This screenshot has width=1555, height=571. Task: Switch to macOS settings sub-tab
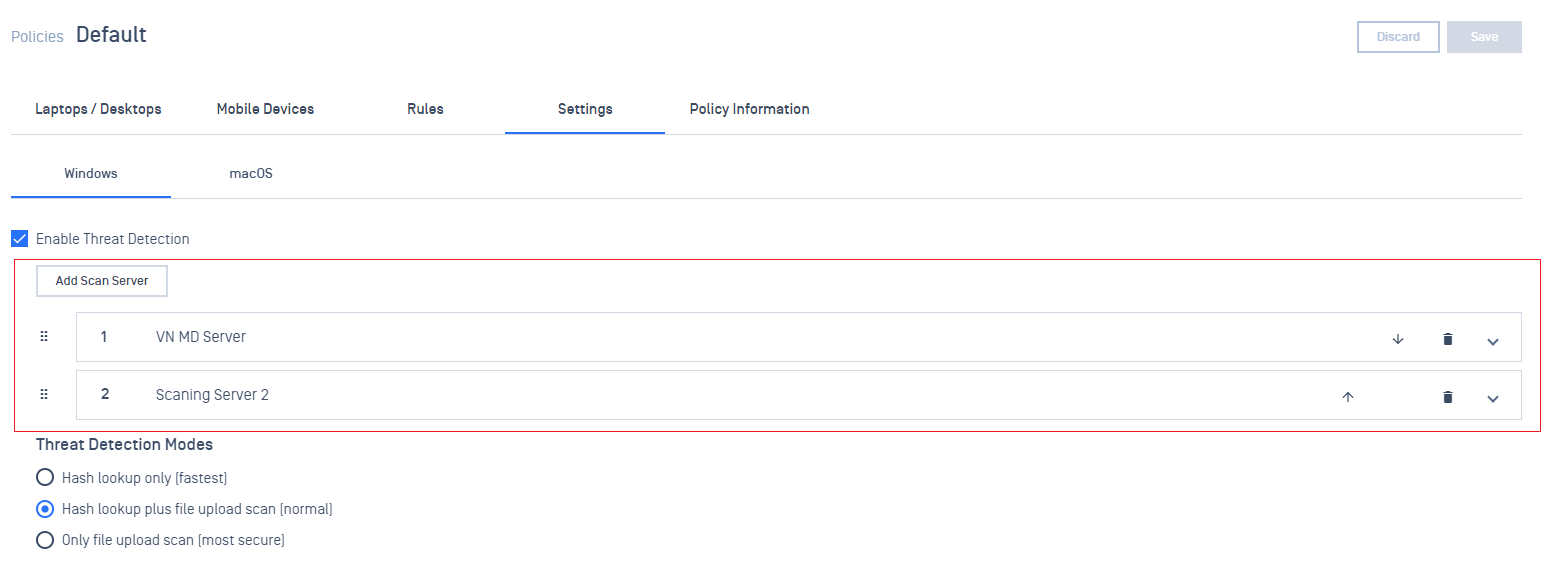251,174
